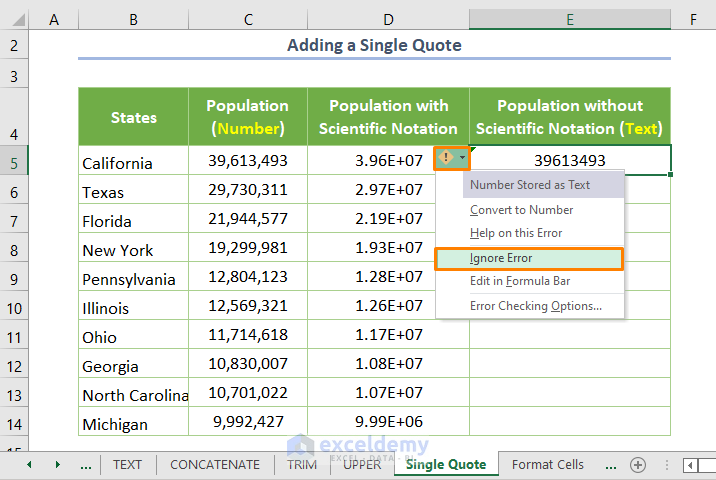The height and width of the screenshot is (480, 716).
Task: Switch to the TRIM sheet tab
Action: (301, 464)
